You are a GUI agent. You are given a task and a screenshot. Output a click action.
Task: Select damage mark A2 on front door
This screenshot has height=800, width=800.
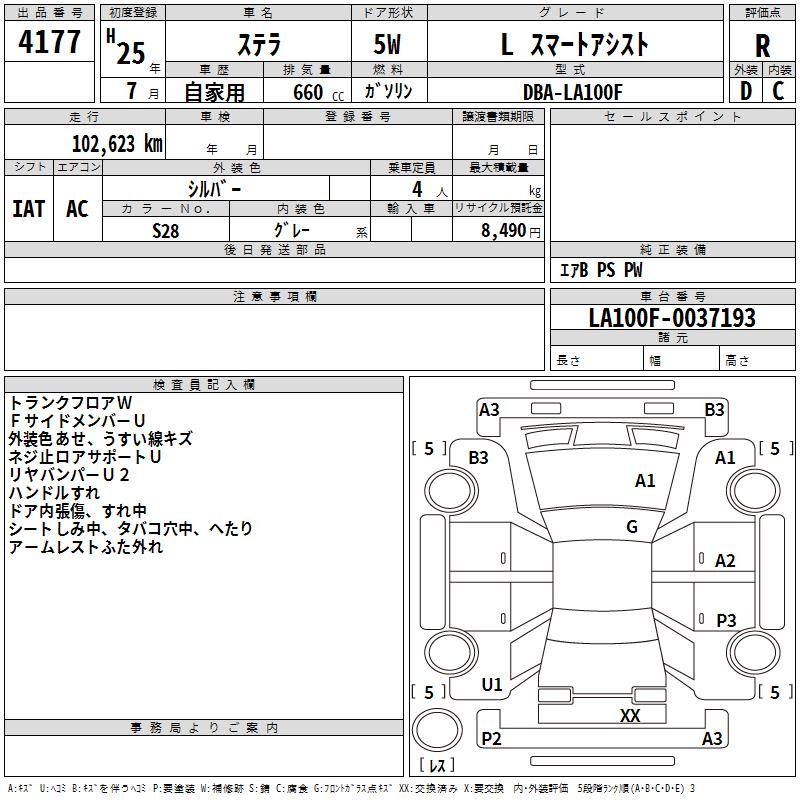[725, 561]
